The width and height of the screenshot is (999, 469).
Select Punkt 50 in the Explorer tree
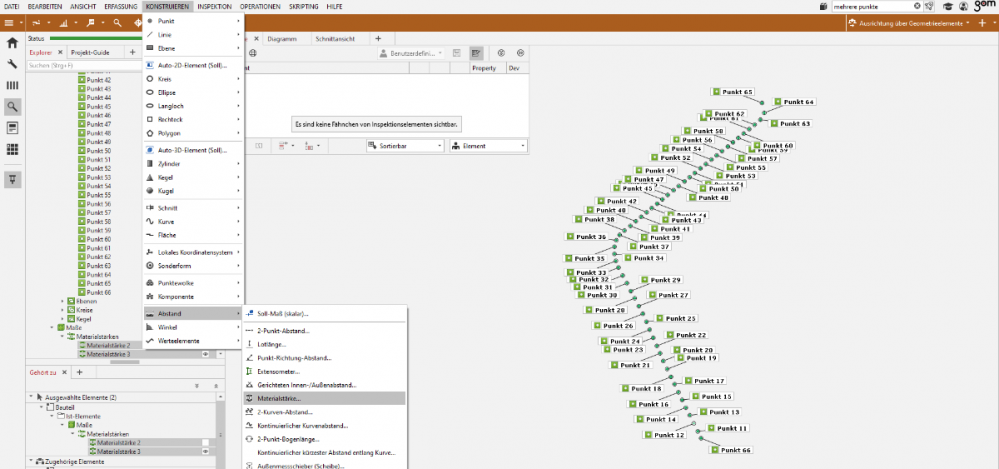click(x=99, y=150)
